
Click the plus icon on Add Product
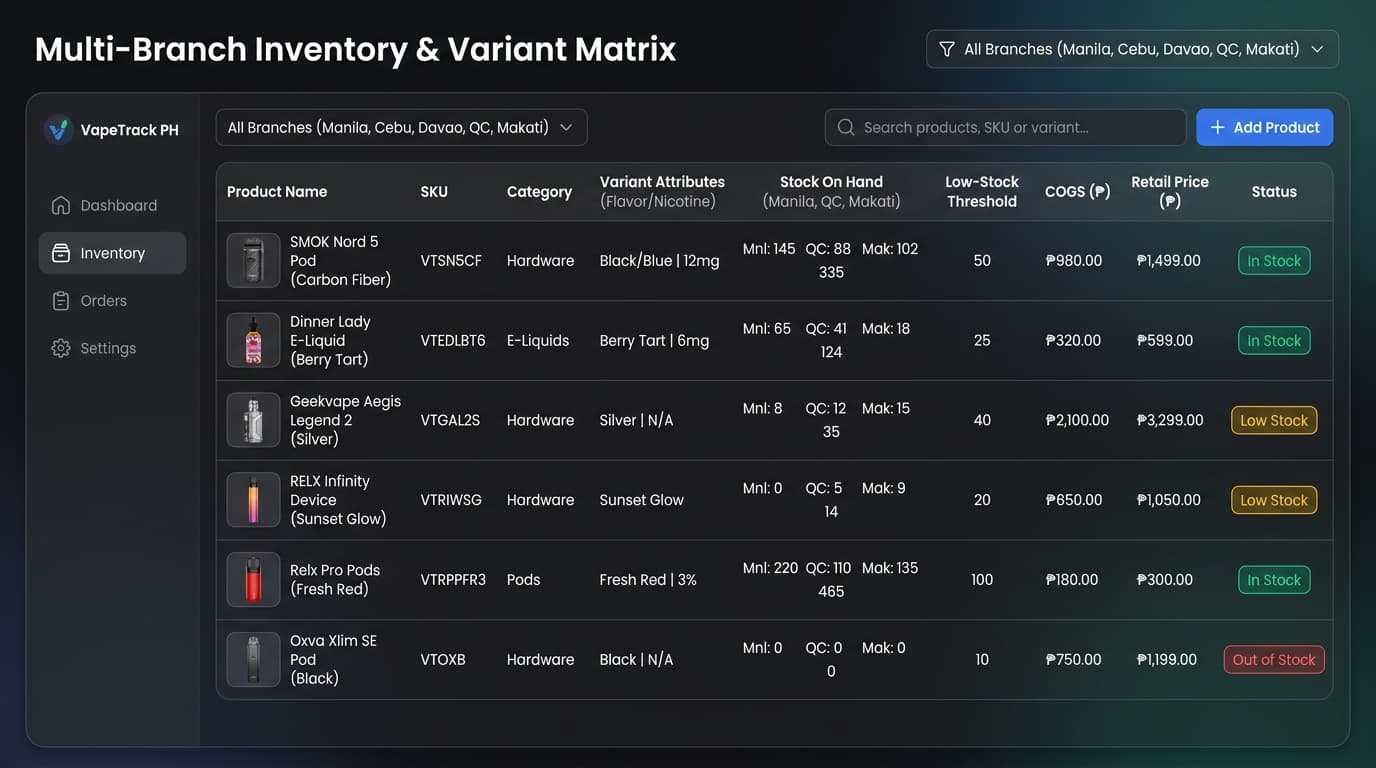[x=1217, y=127]
